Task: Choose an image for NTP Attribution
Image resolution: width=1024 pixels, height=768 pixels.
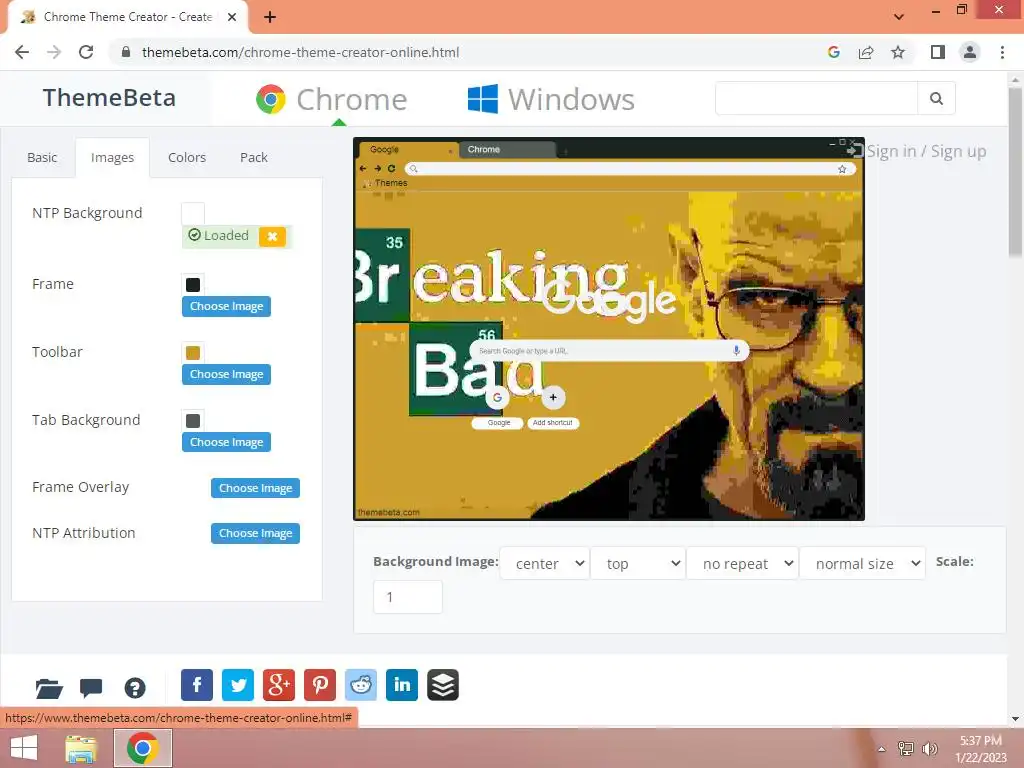Action: coord(255,533)
